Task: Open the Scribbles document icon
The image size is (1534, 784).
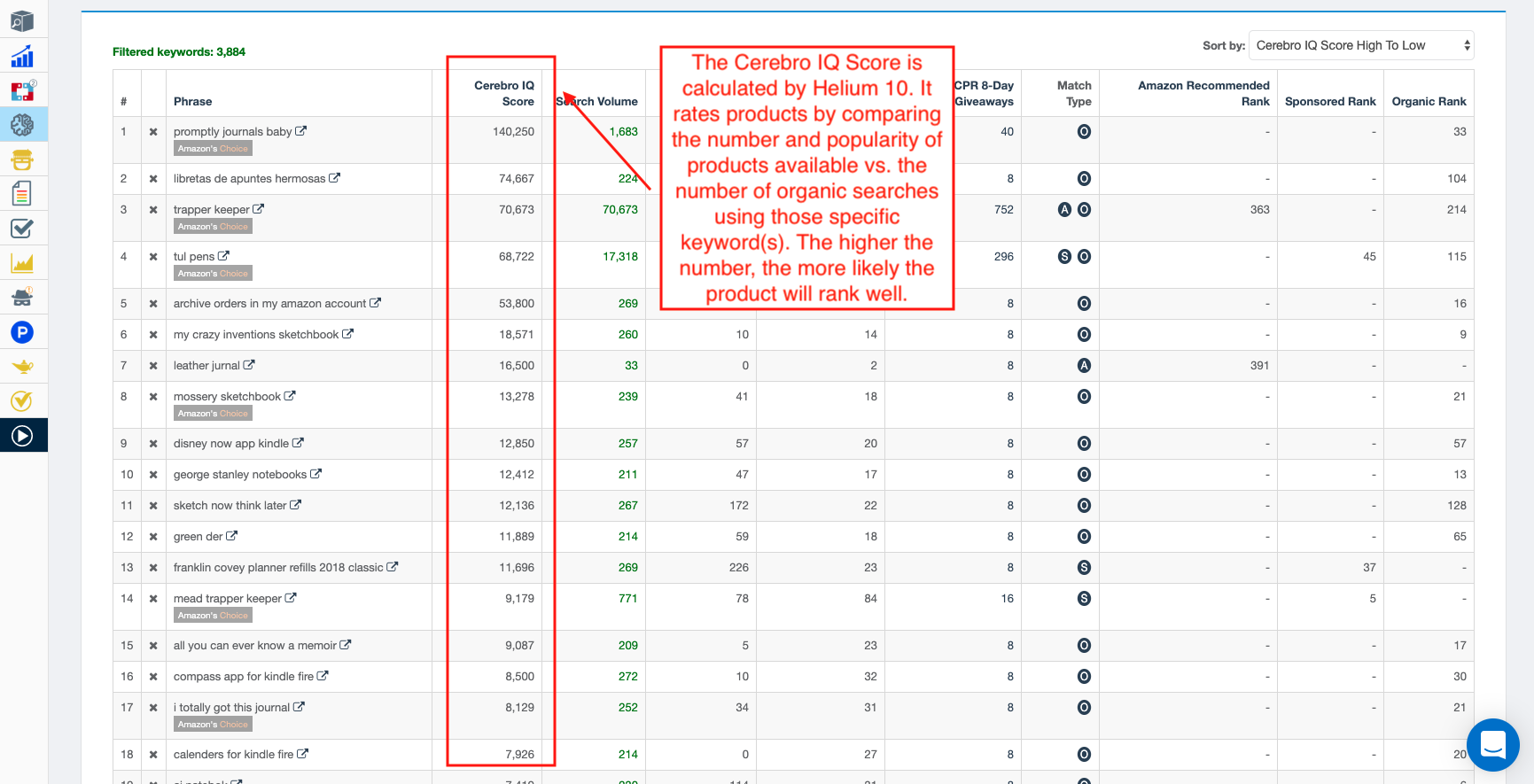Action: (x=22, y=193)
